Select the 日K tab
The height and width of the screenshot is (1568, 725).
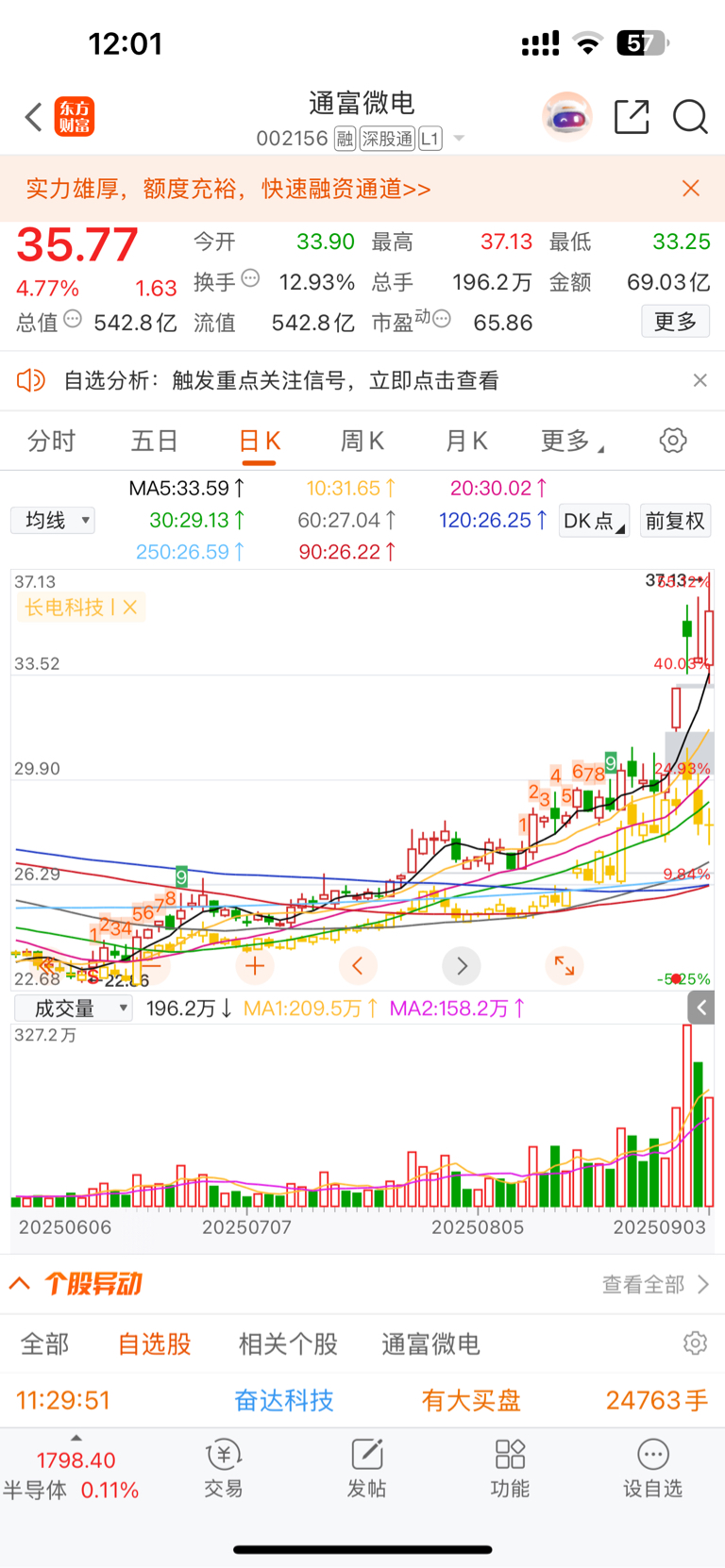coord(259,442)
